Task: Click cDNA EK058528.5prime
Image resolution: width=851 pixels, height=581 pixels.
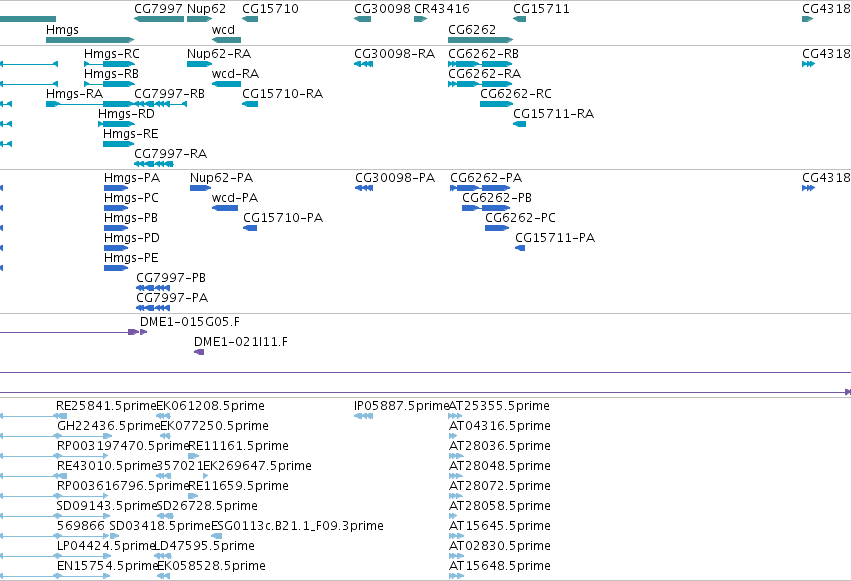Action: 211,567
